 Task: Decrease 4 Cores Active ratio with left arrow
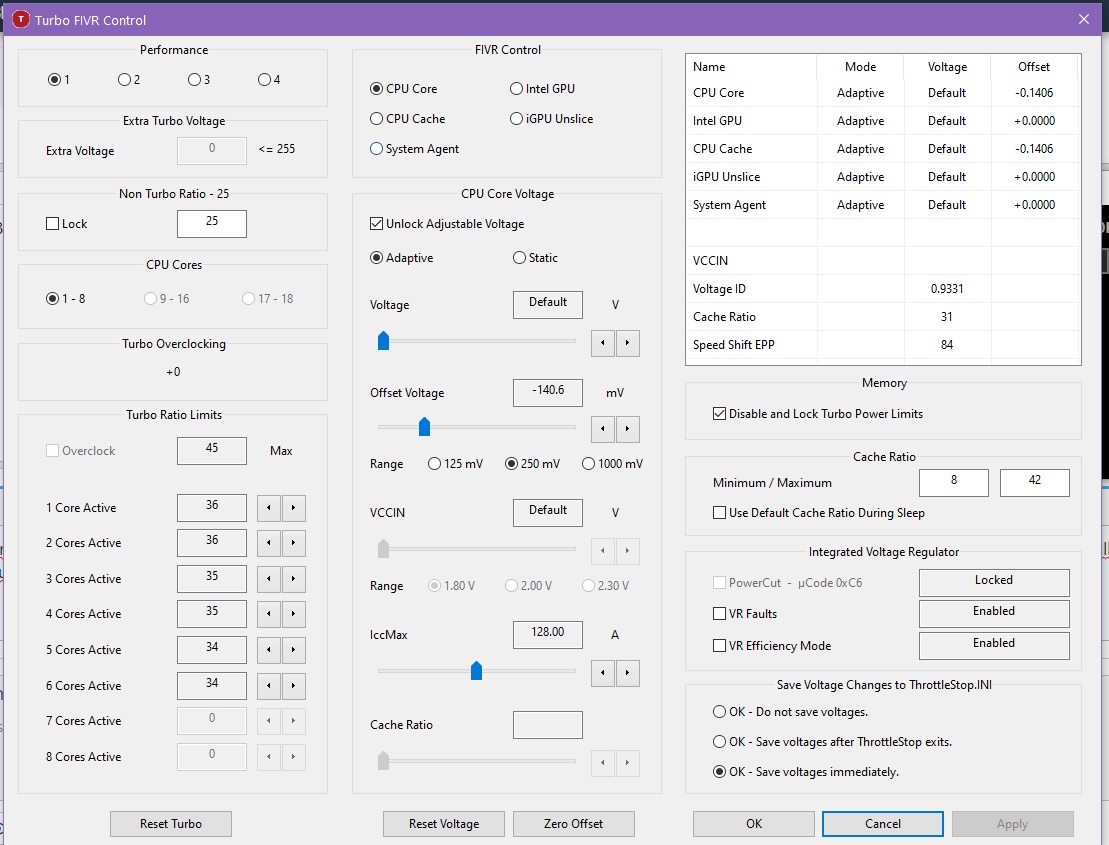point(269,614)
